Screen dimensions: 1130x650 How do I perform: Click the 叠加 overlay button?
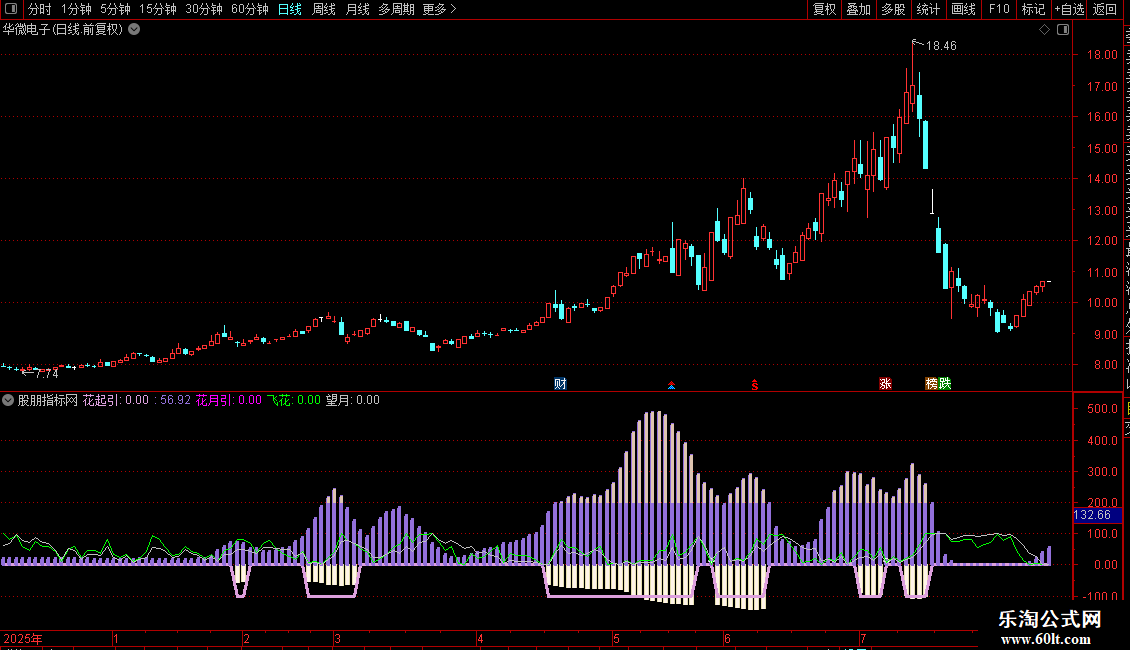coord(858,9)
